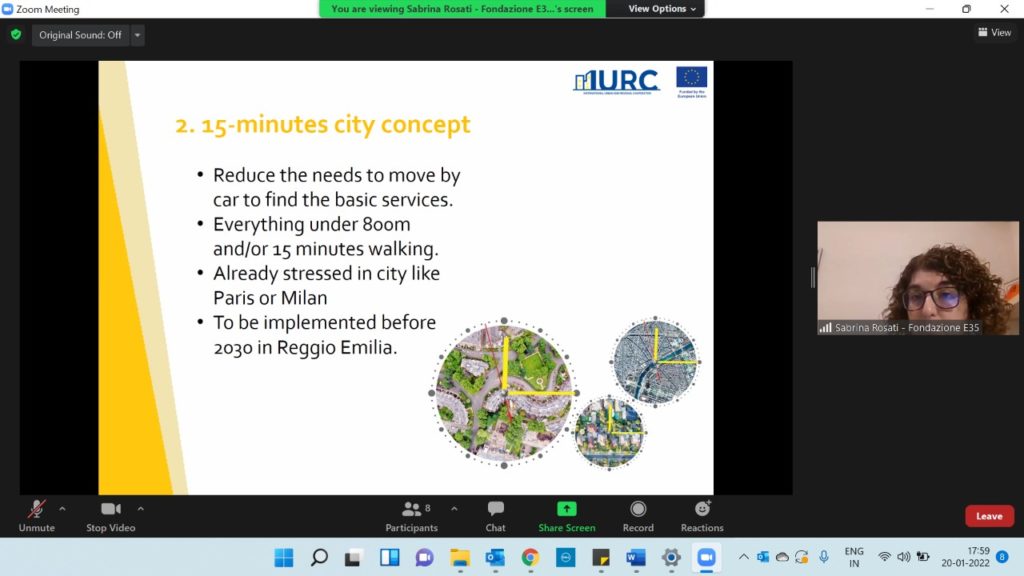Expand video options arrow beside Stop Video

(x=140, y=508)
